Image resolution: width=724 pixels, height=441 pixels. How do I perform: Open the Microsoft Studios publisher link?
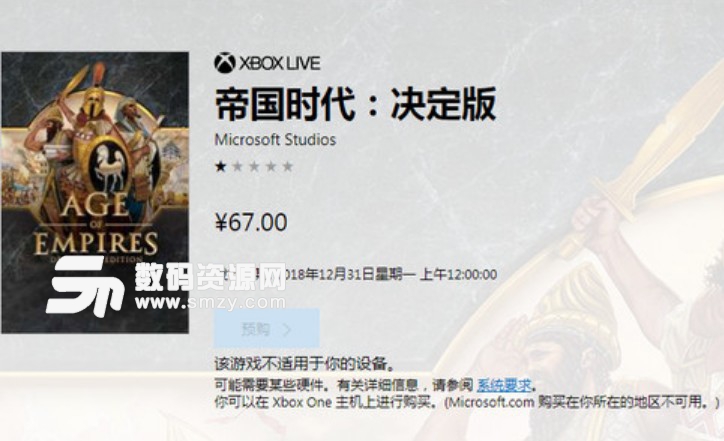tap(275, 139)
